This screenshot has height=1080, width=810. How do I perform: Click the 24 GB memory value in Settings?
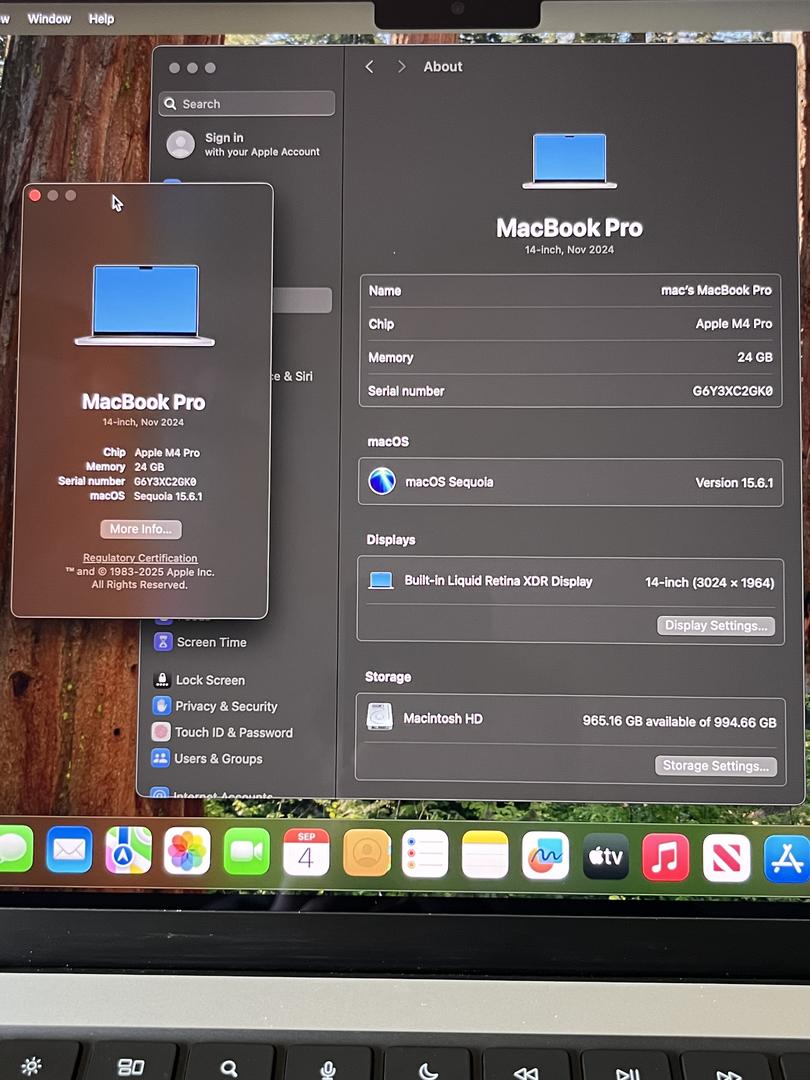click(755, 357)
